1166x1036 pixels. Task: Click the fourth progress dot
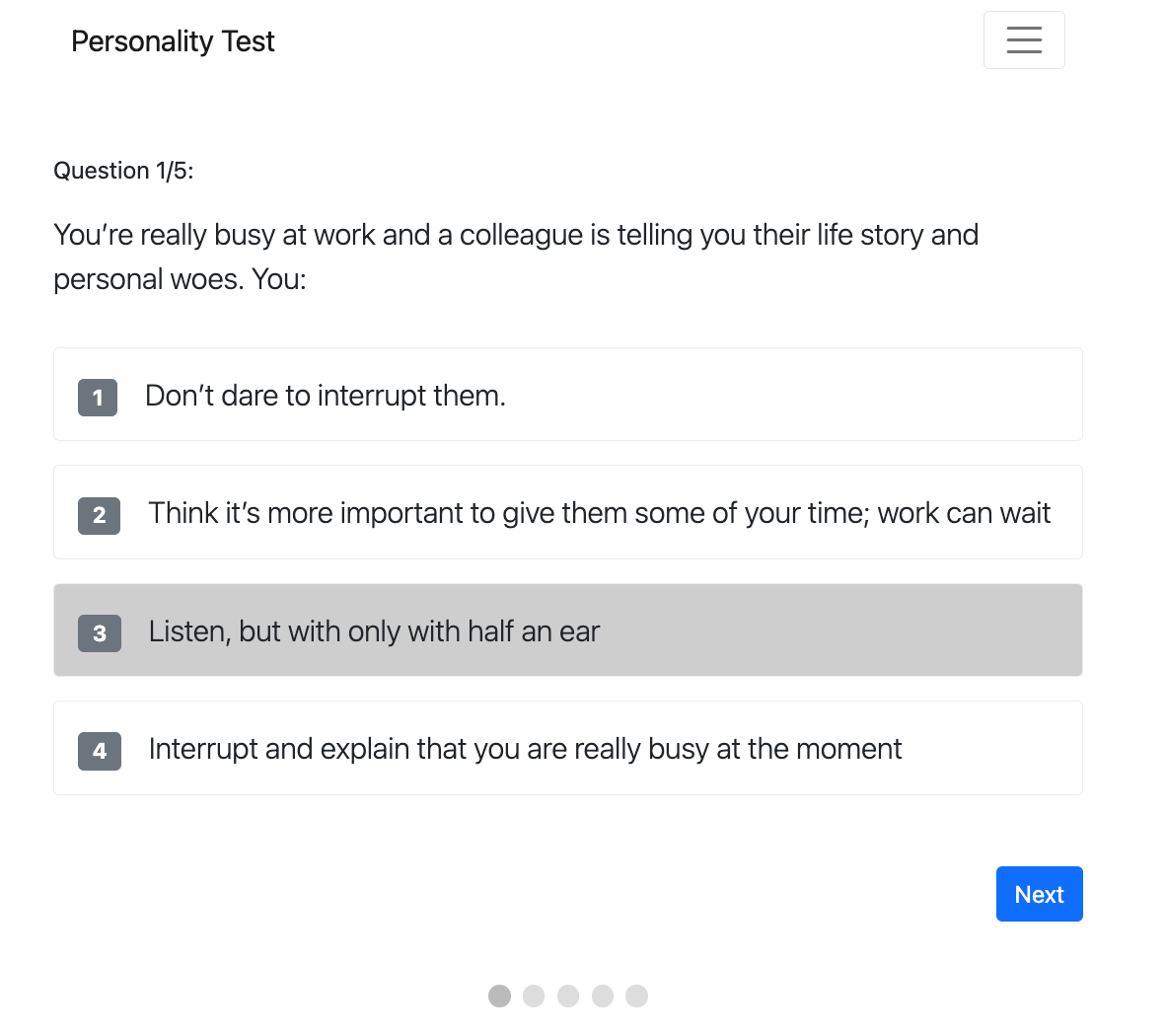coord(603,997)
